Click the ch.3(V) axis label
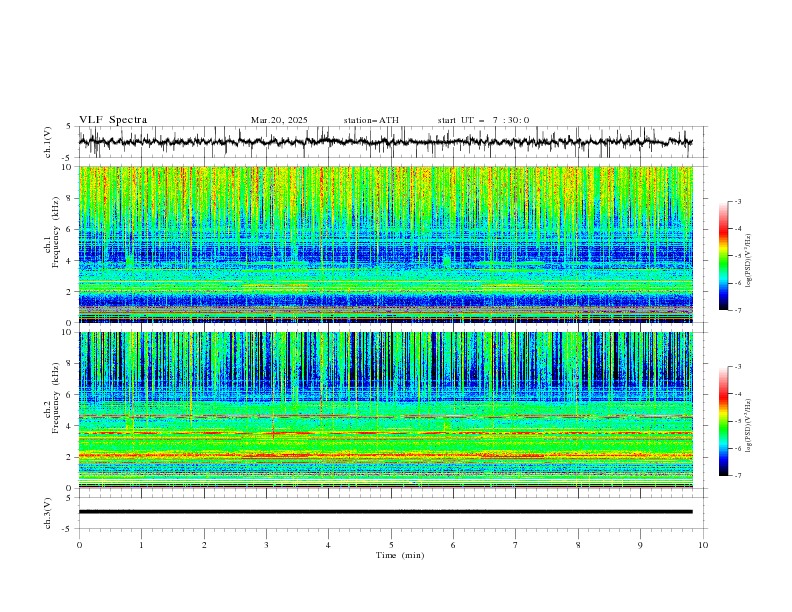The height and width of the screenshot is (612, 792). click(48, 513)
